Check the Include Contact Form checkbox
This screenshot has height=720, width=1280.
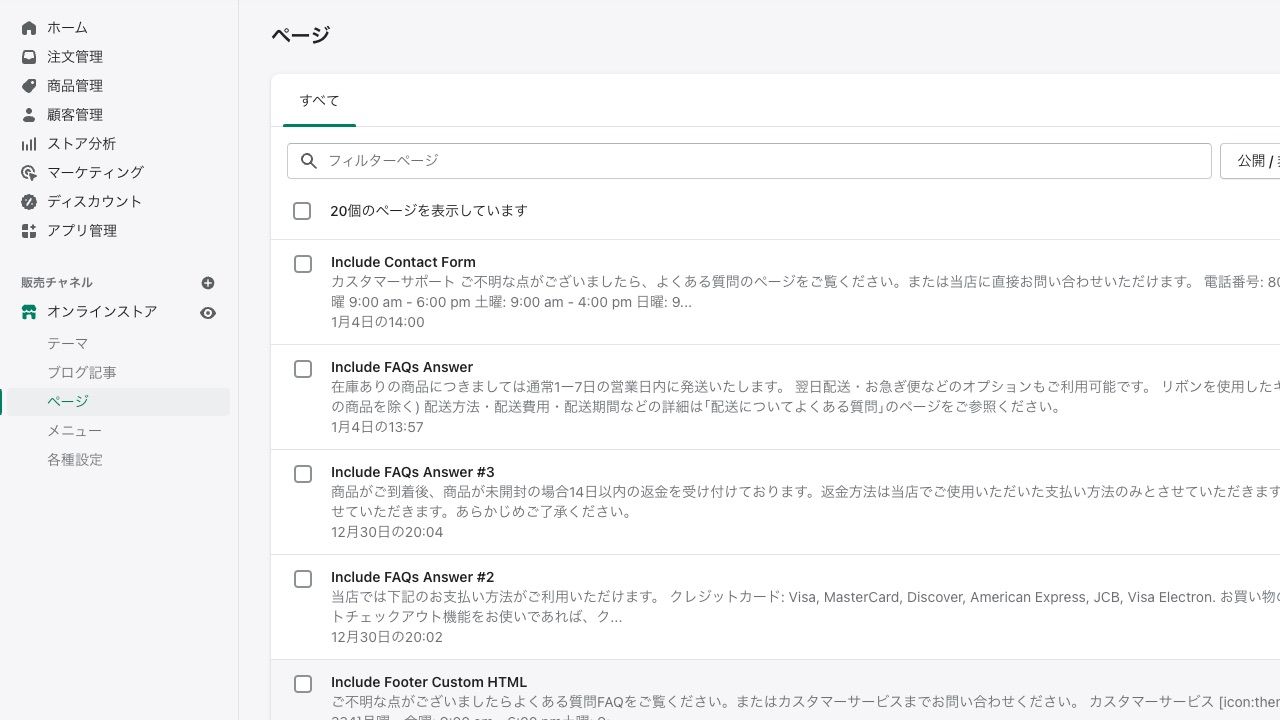tap(303, 264)
